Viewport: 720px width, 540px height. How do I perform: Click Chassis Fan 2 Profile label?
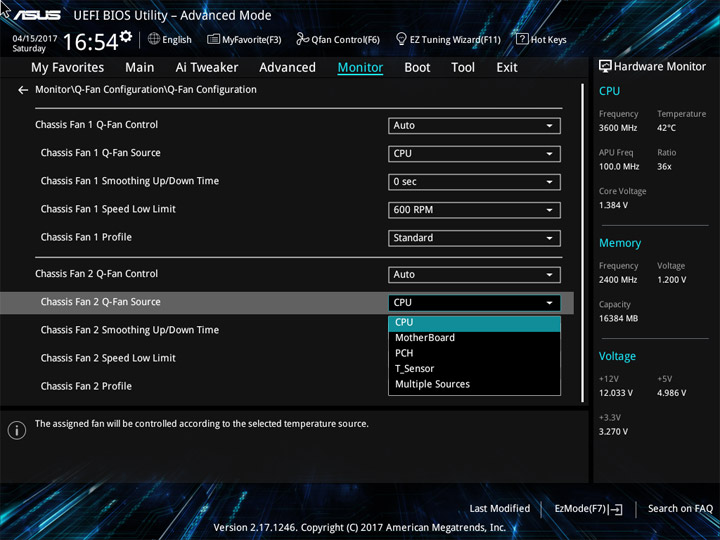point(86,386)
